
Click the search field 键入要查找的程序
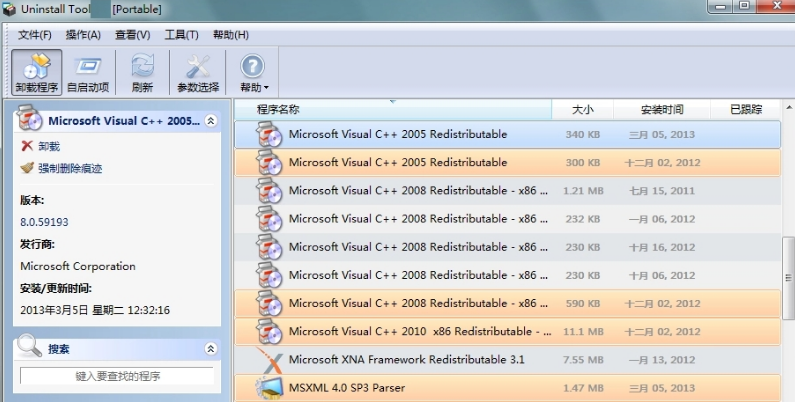[117, 376]
